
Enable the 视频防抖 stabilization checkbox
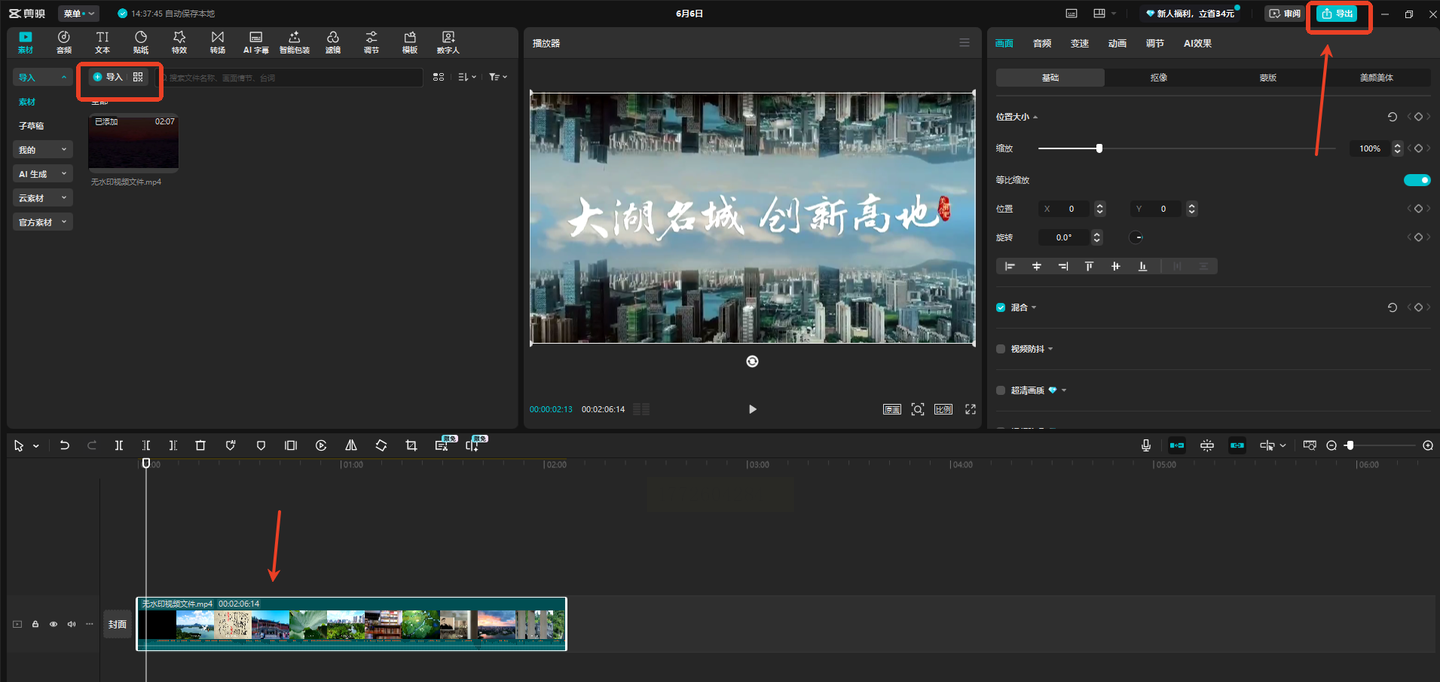tap(1001, 349)
